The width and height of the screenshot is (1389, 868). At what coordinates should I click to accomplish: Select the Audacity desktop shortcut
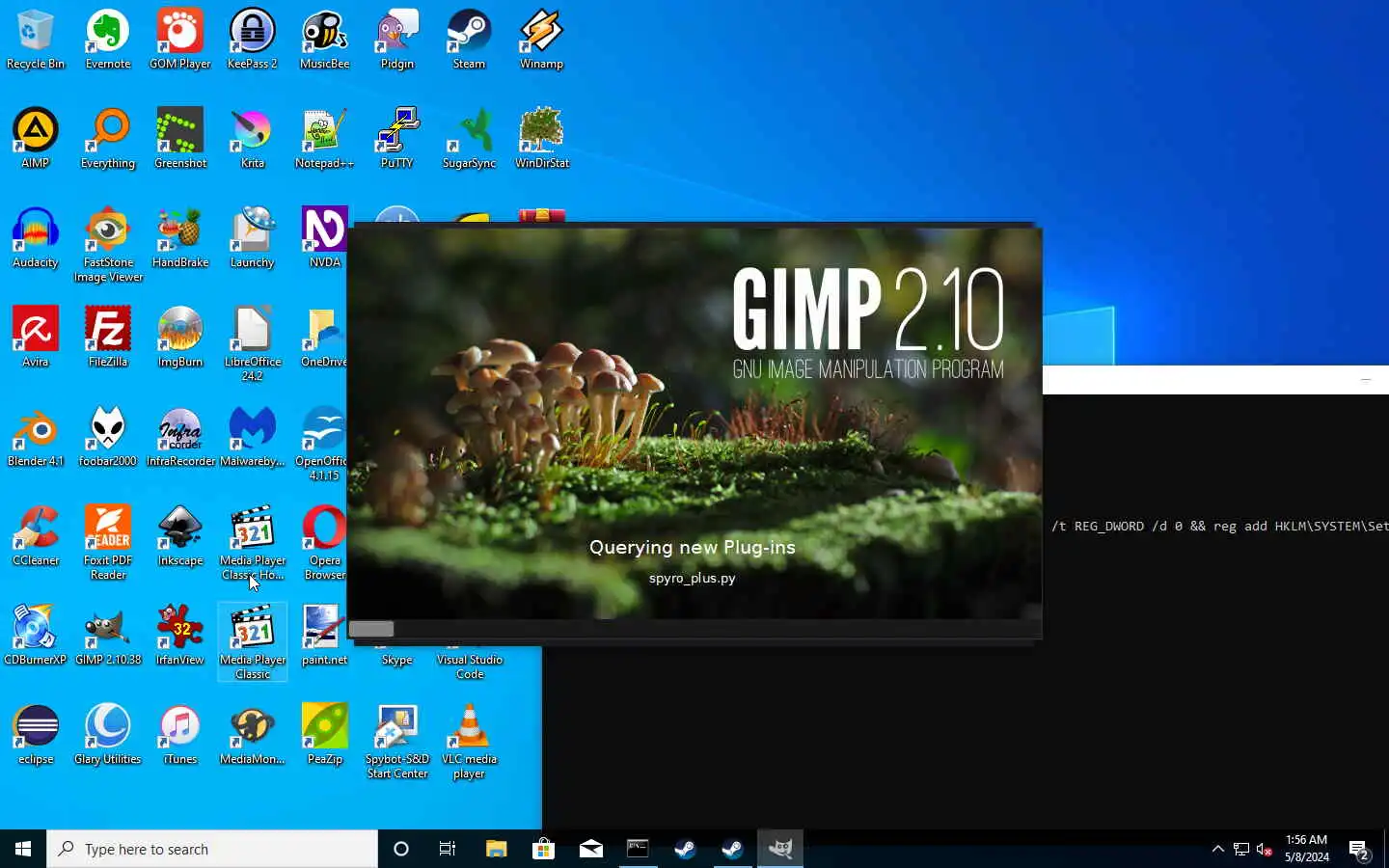[36, 238]
